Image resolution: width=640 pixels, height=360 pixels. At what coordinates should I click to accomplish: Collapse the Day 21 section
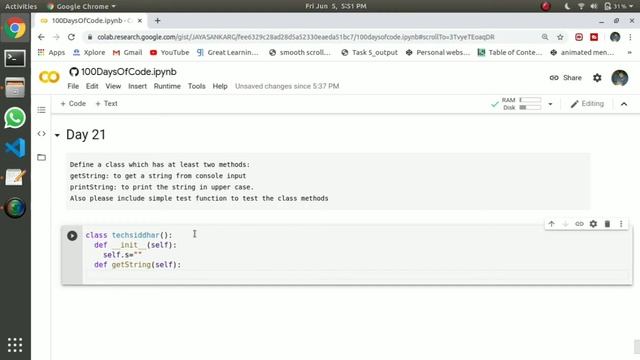(57, 135)
